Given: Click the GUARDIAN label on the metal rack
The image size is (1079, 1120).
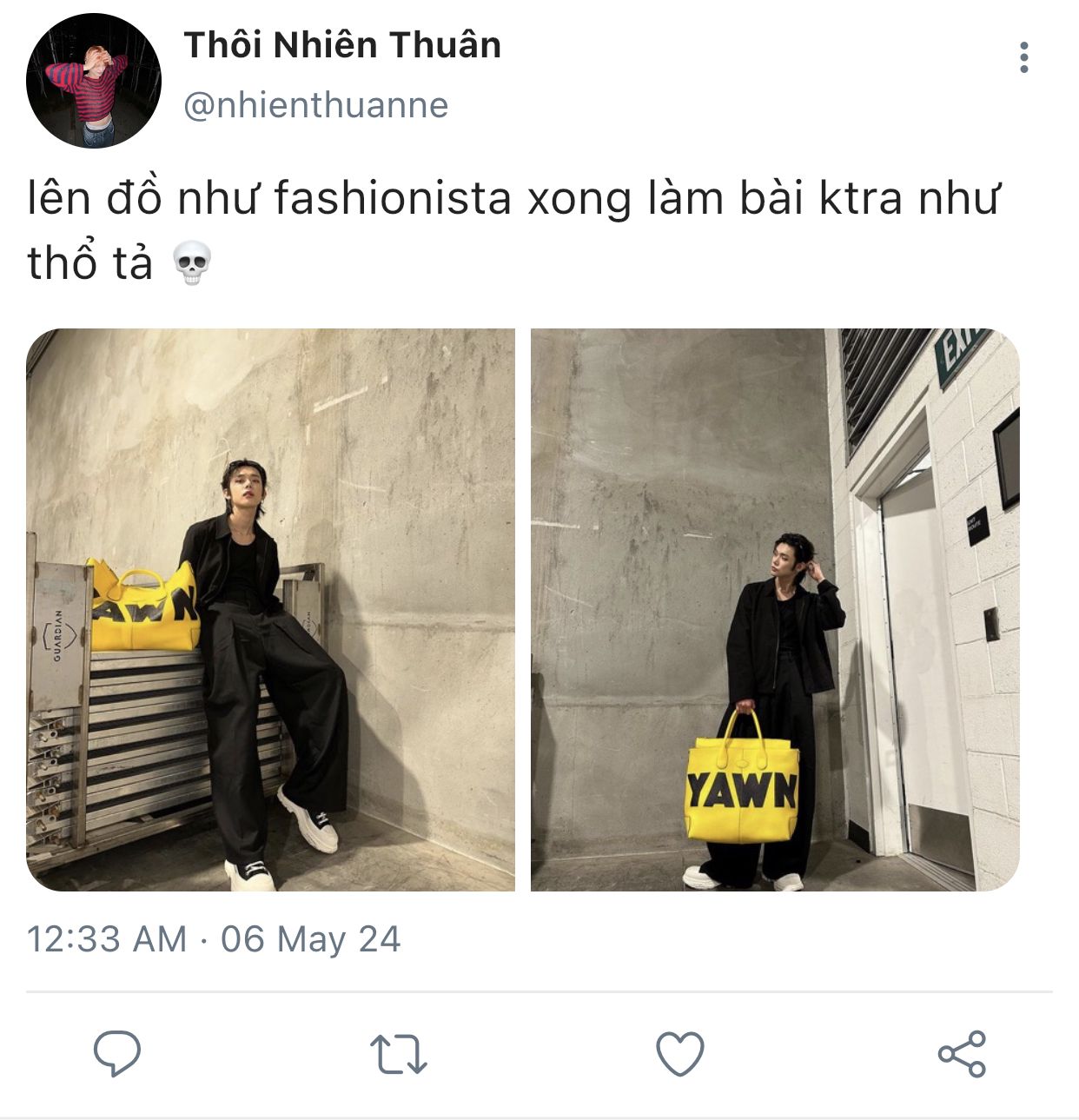Looking at the screenshot, I should (x=58, y=635).
